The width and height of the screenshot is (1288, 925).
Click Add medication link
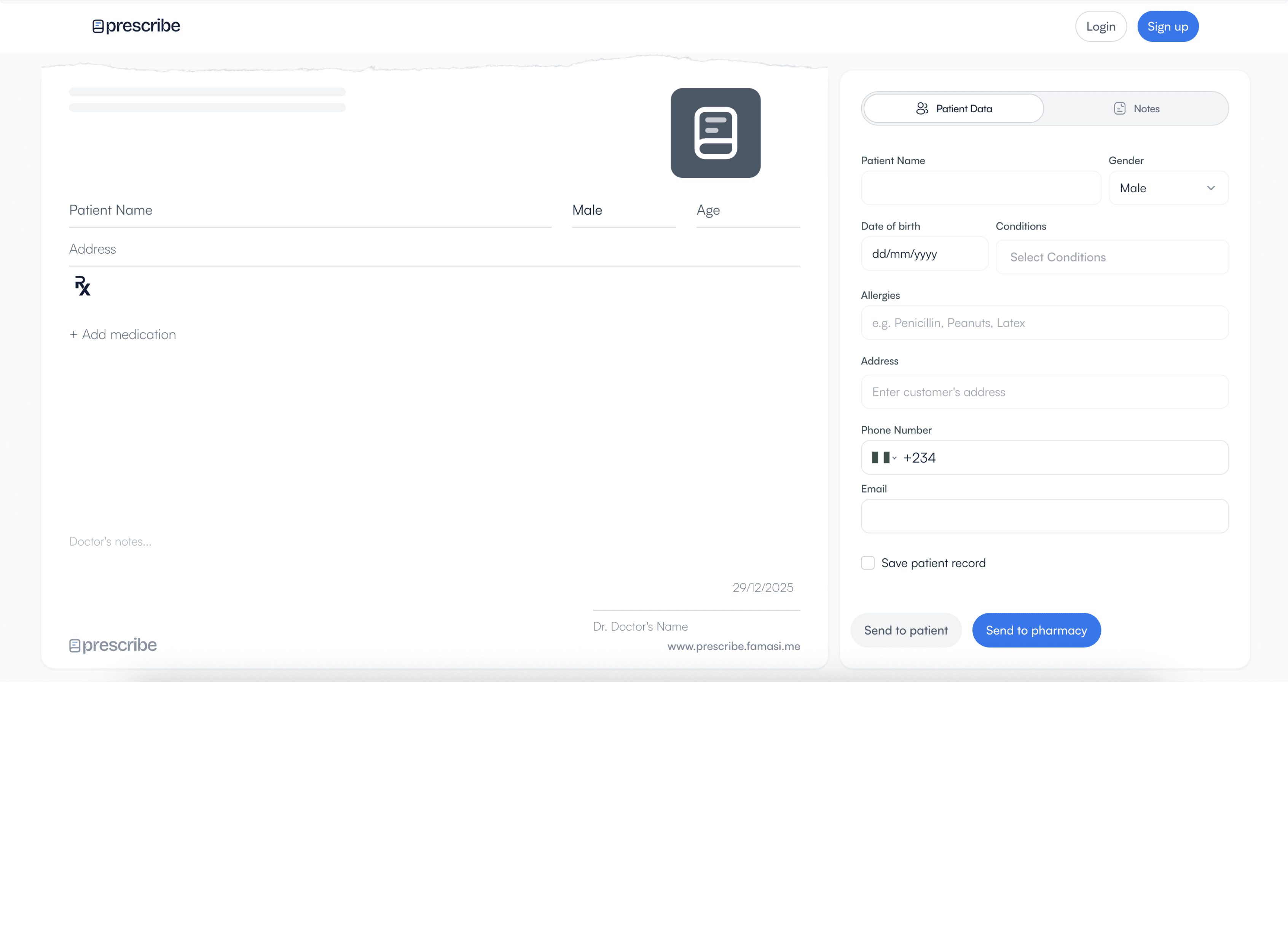click(x=123, y=335)
